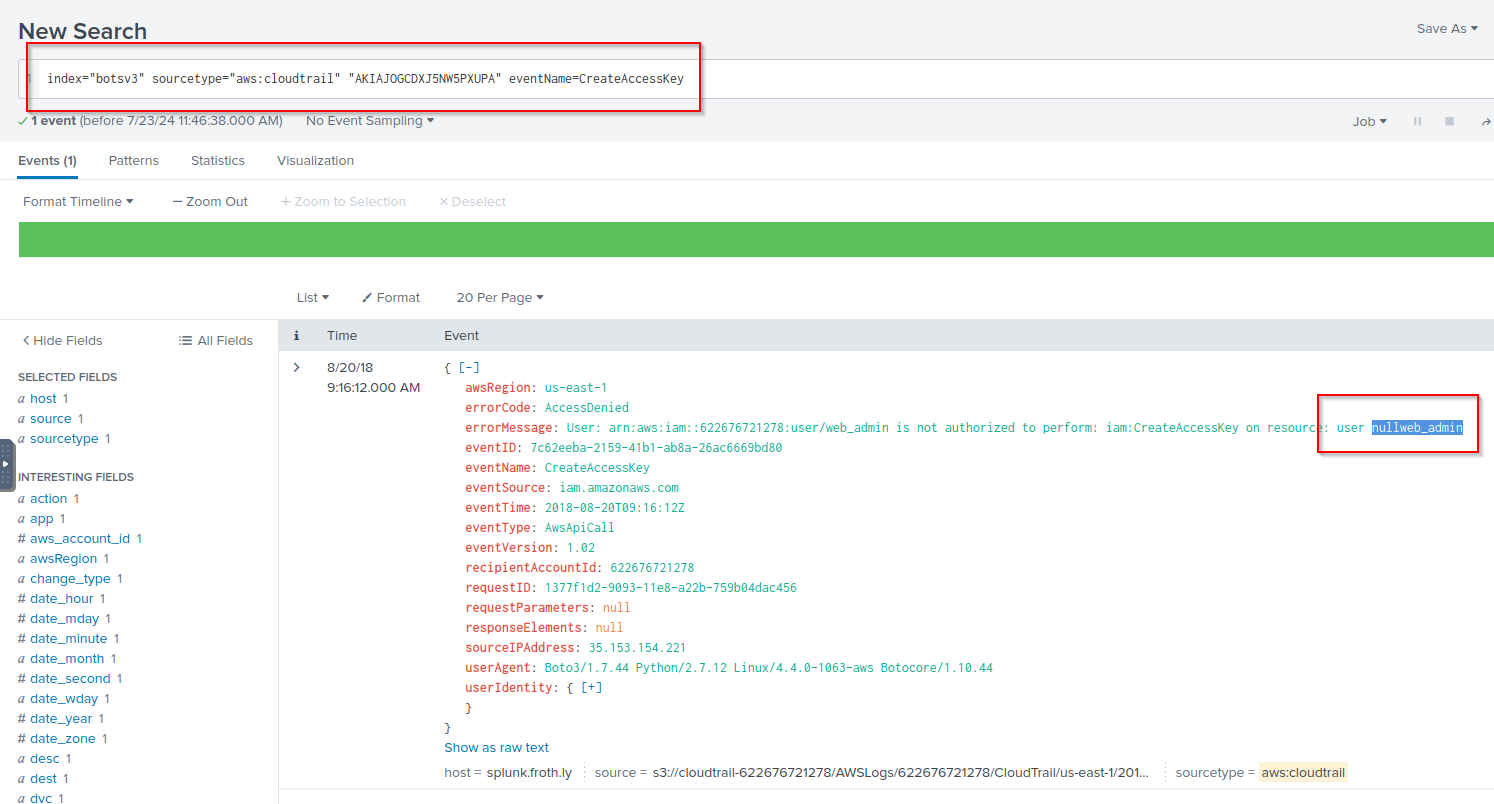Click the Format pencil button
The height and width of the screenshot is (804, 1494).
[391, 297]
